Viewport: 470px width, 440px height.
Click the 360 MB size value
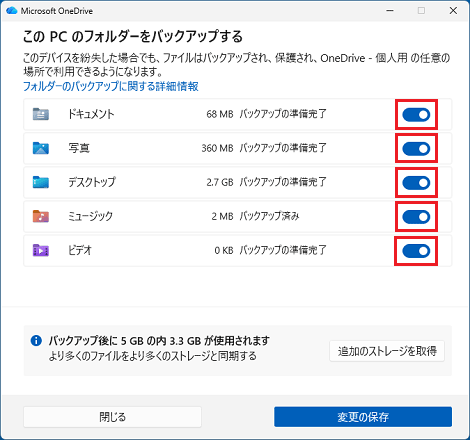coord(217,148)
